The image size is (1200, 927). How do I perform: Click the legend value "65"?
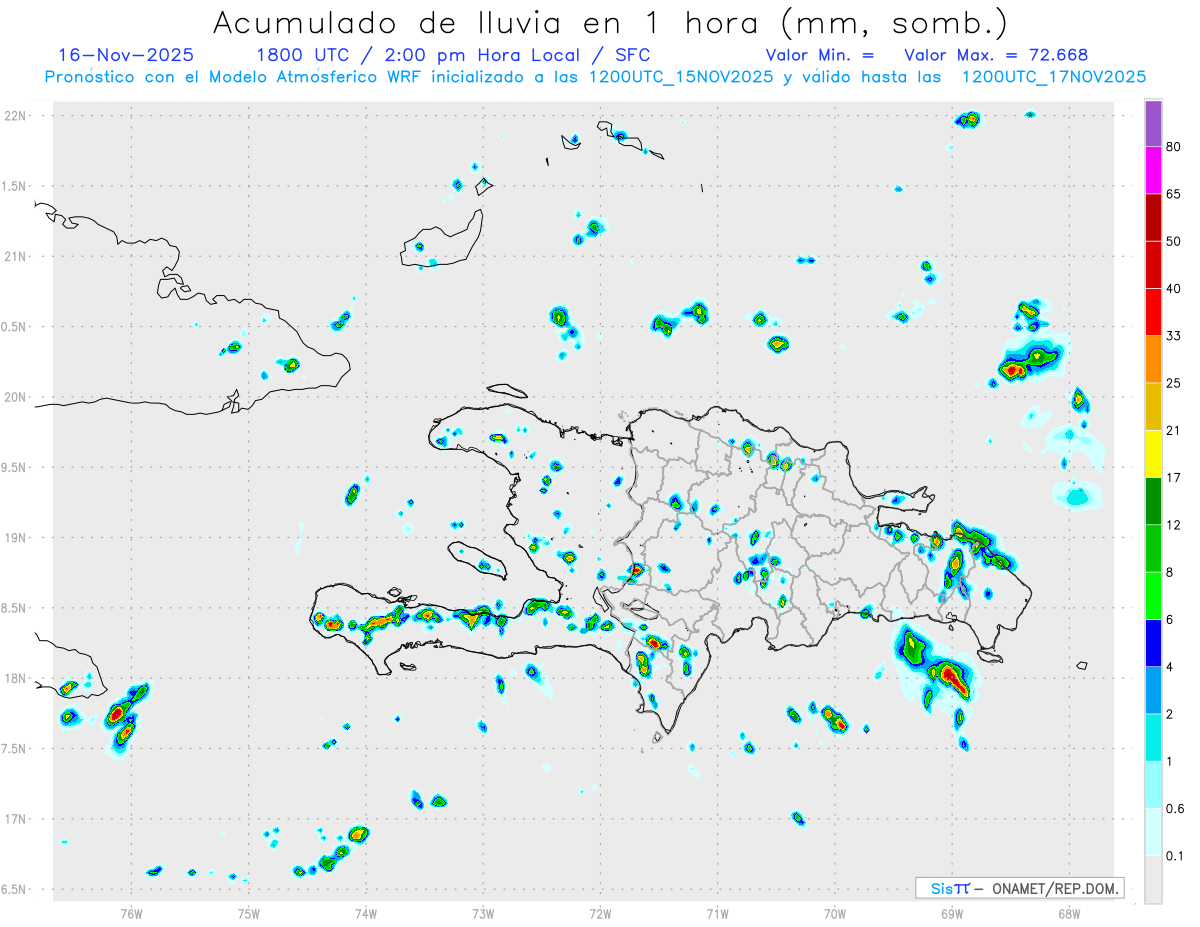(1174, 194)
